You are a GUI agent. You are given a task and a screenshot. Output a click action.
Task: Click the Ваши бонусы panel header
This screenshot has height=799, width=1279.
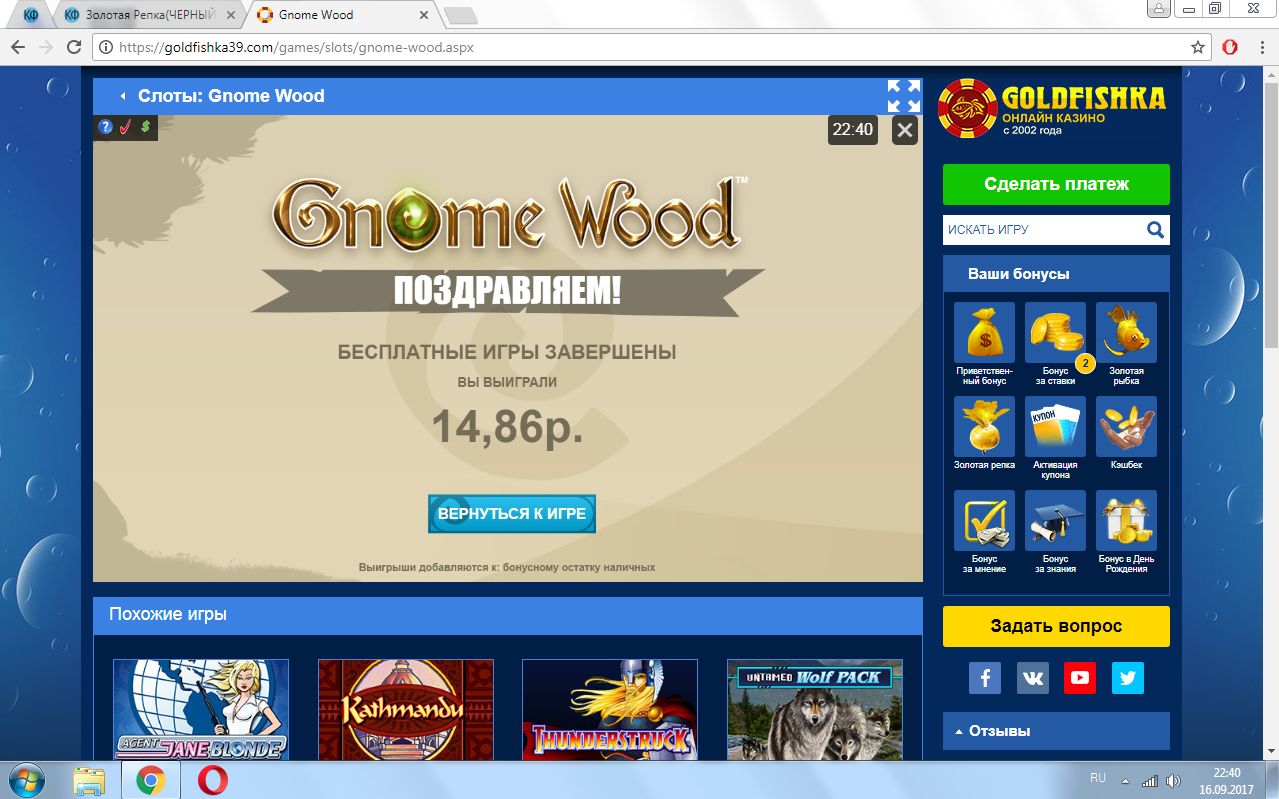[1056, 274]
